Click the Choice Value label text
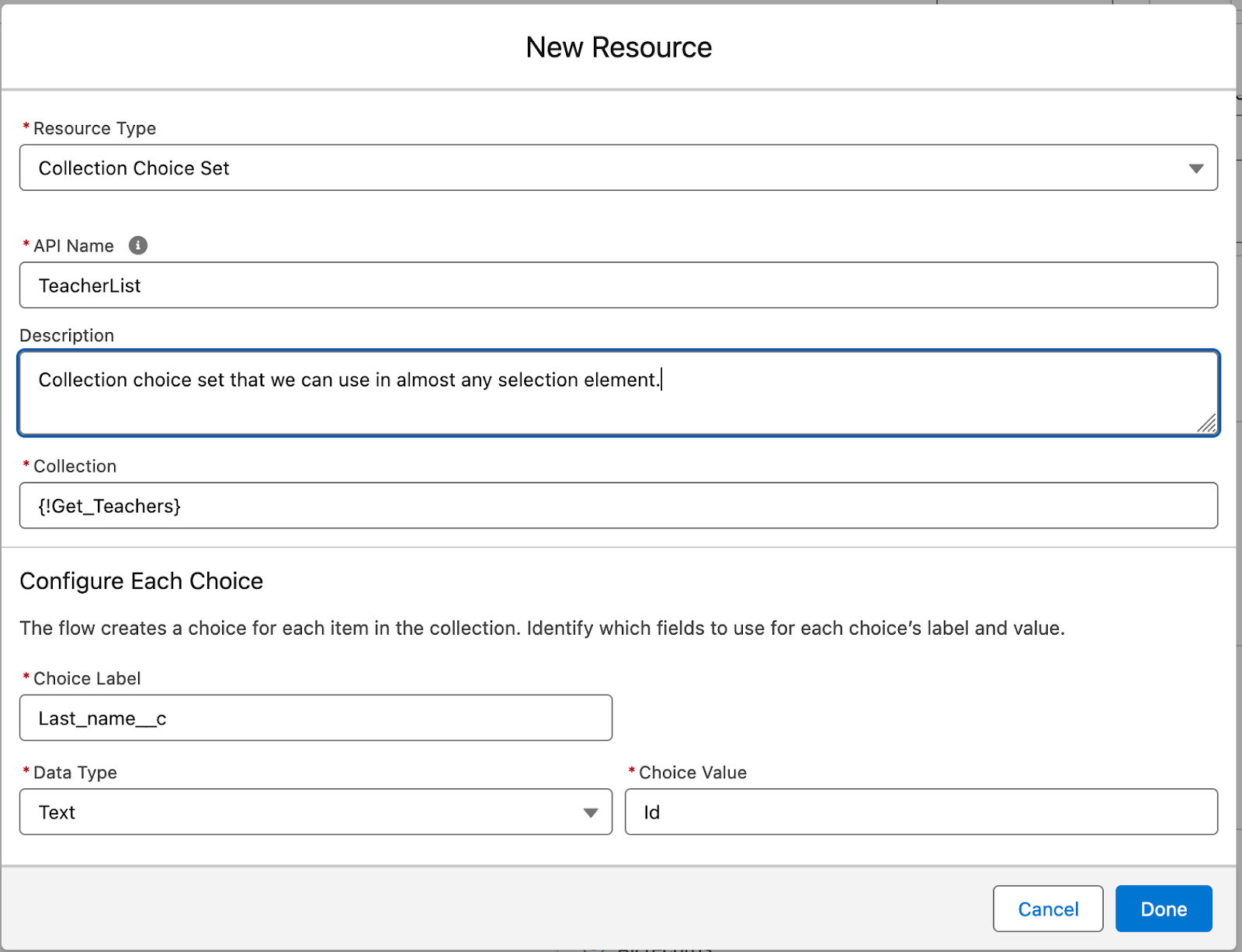The height and width of the screenshot is (952, 1242). (692, 773)
